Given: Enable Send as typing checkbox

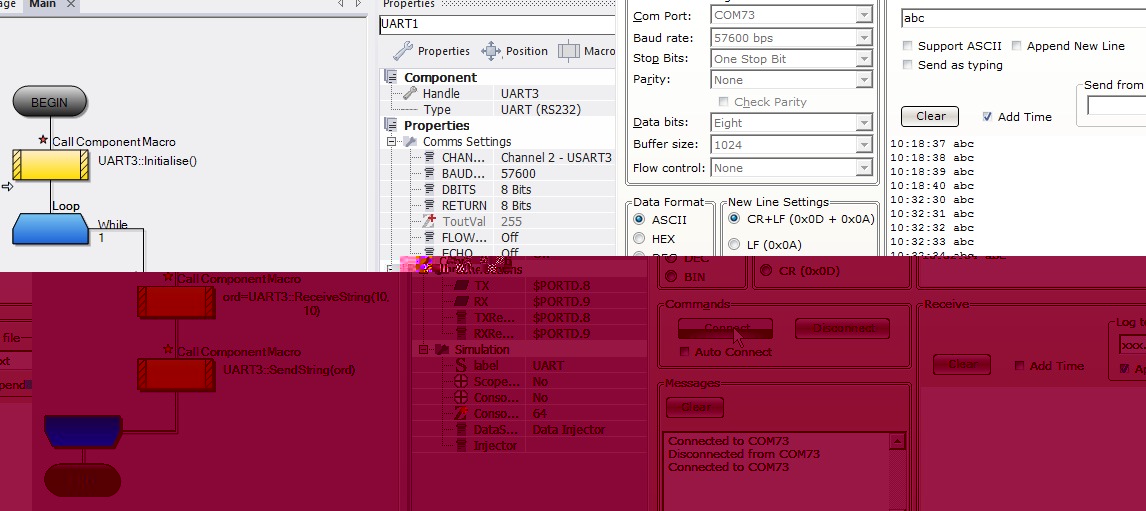Looking at the screenshot, I should [x=908, y=64].
